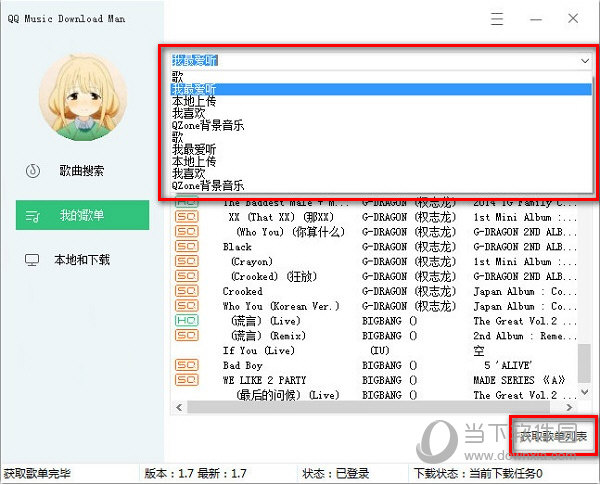Viewport: 601px width, 485px height.
Task: Collapse the playlist combo box arrow
Action: 585,61
